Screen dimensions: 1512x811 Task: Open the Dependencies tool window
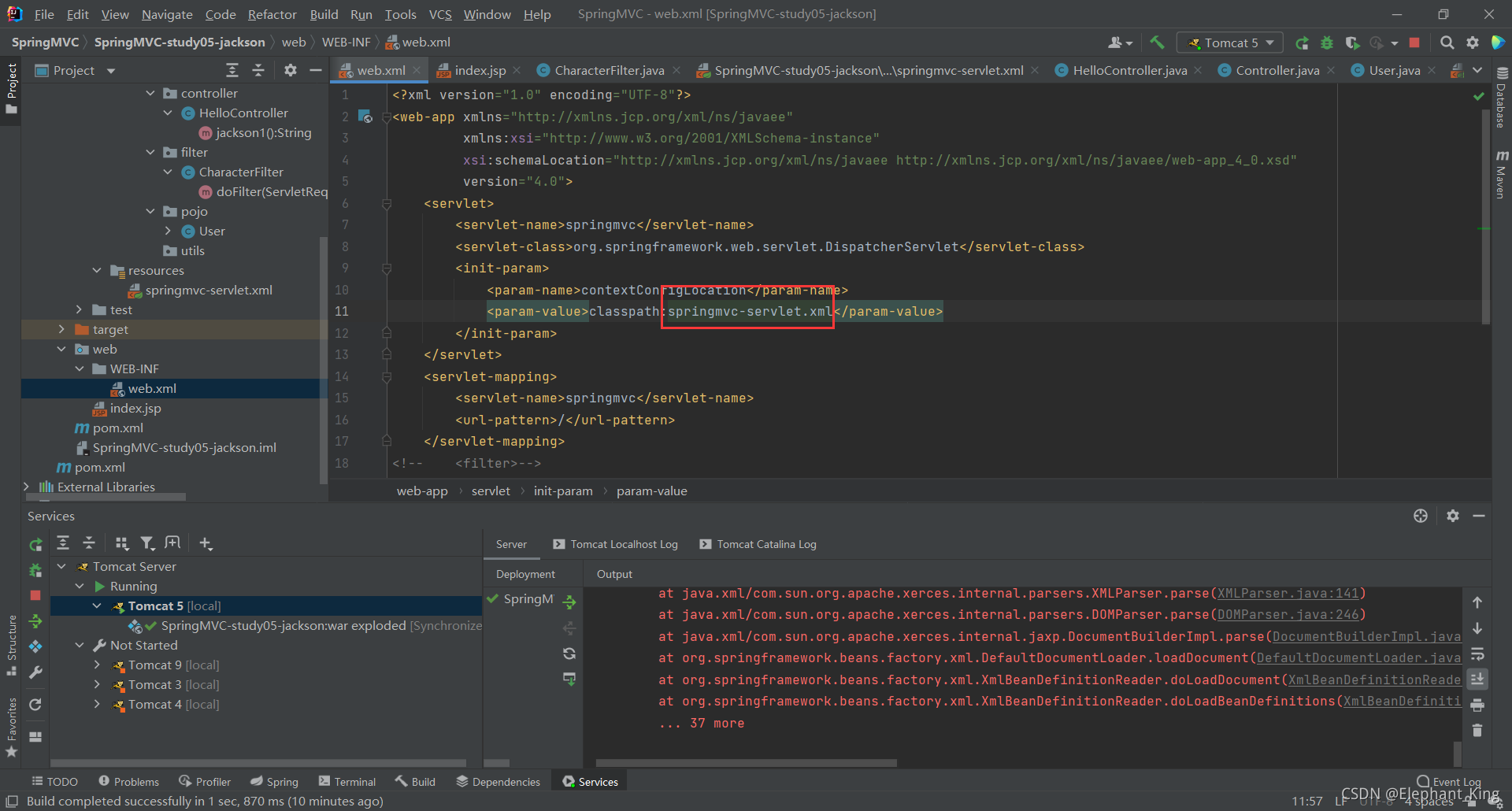(x=498, y=782)
